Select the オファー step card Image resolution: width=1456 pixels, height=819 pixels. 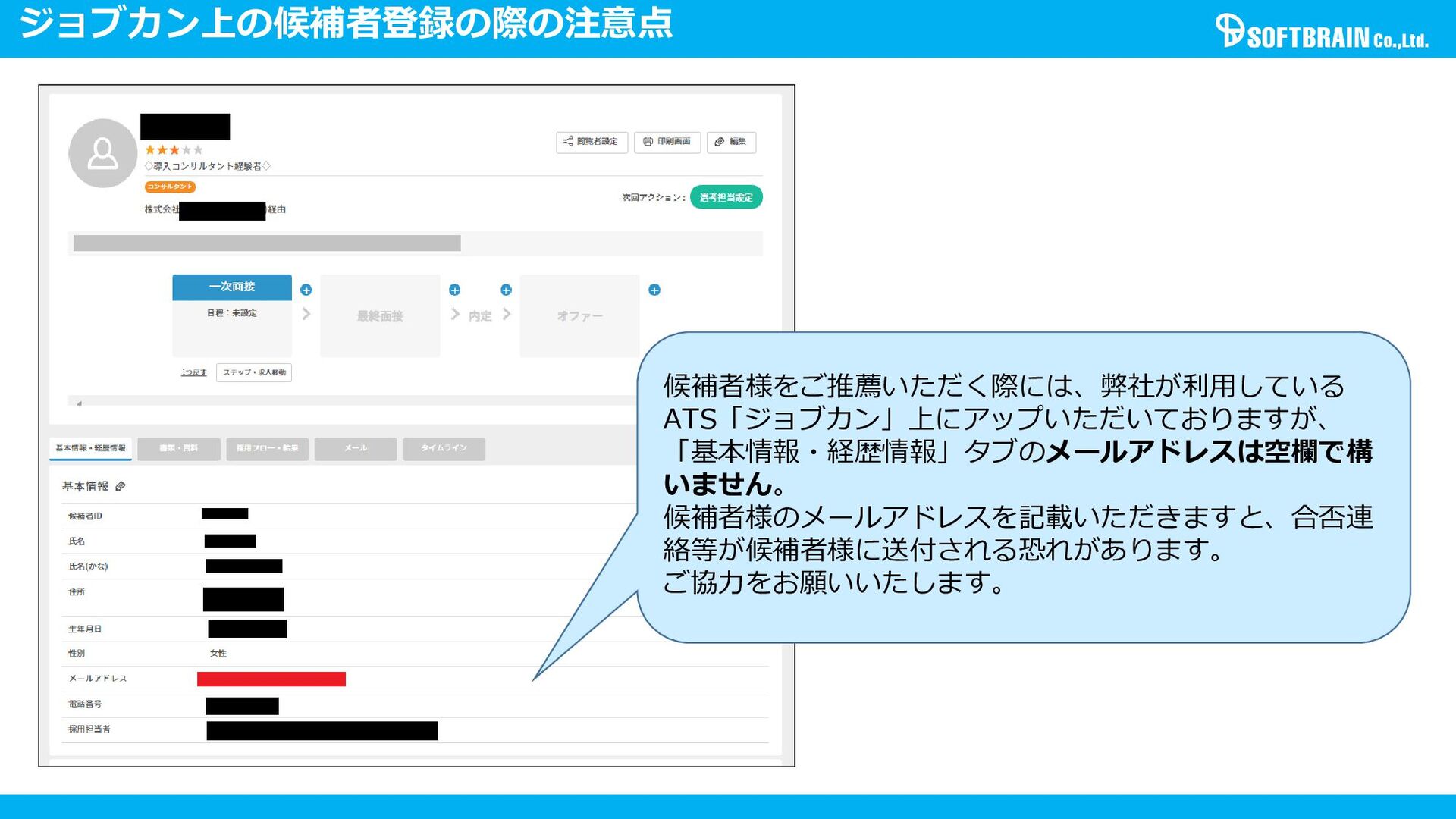579,315
